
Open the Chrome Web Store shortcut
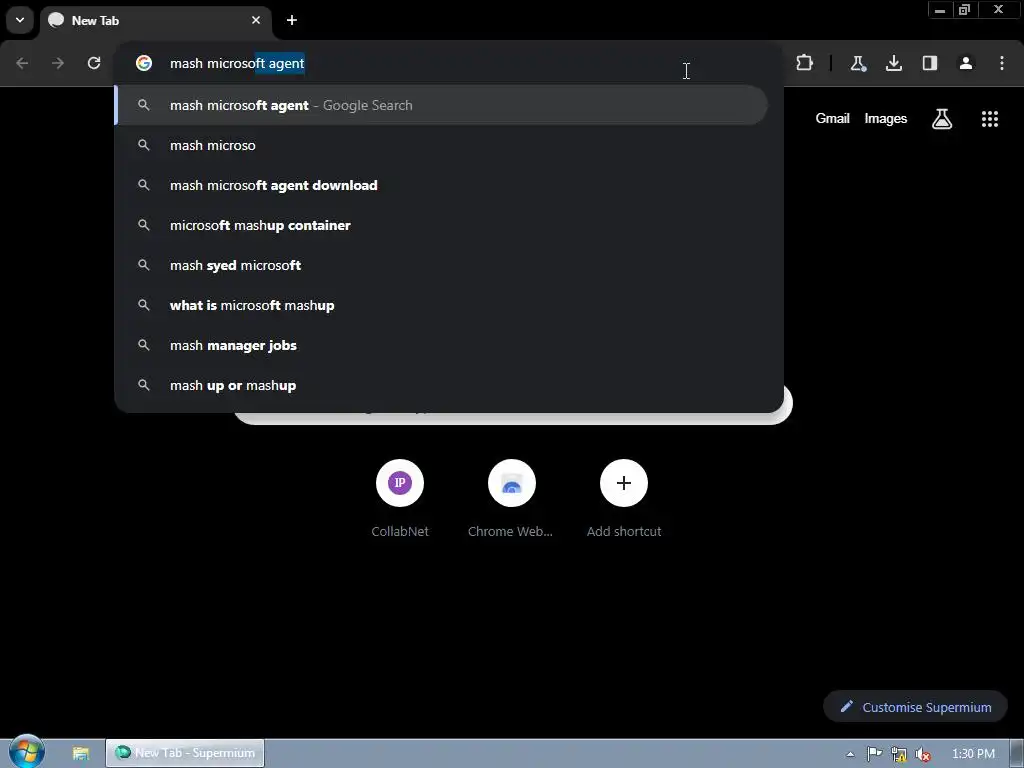[511, 498]
